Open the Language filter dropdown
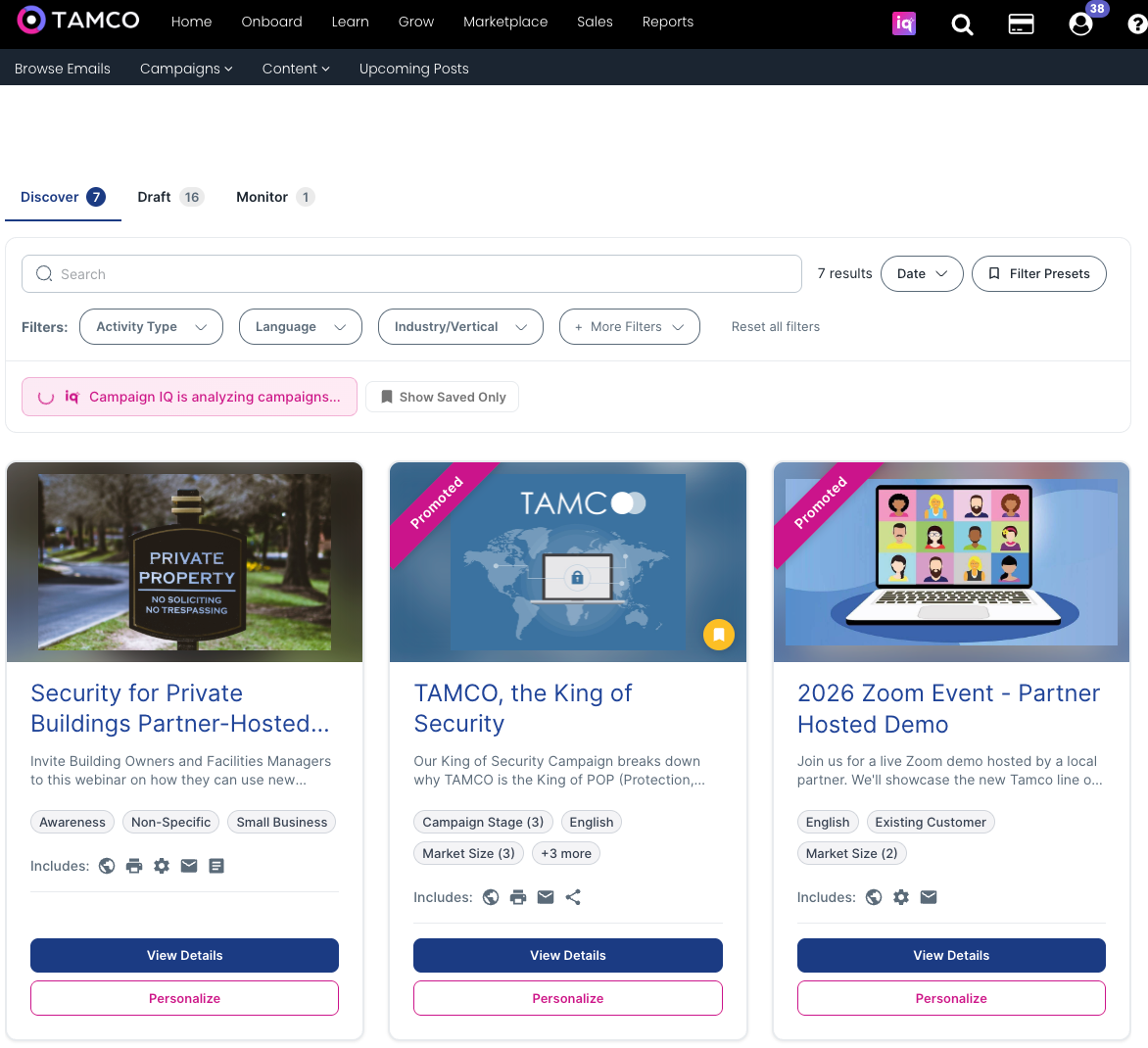 (300, 326)
